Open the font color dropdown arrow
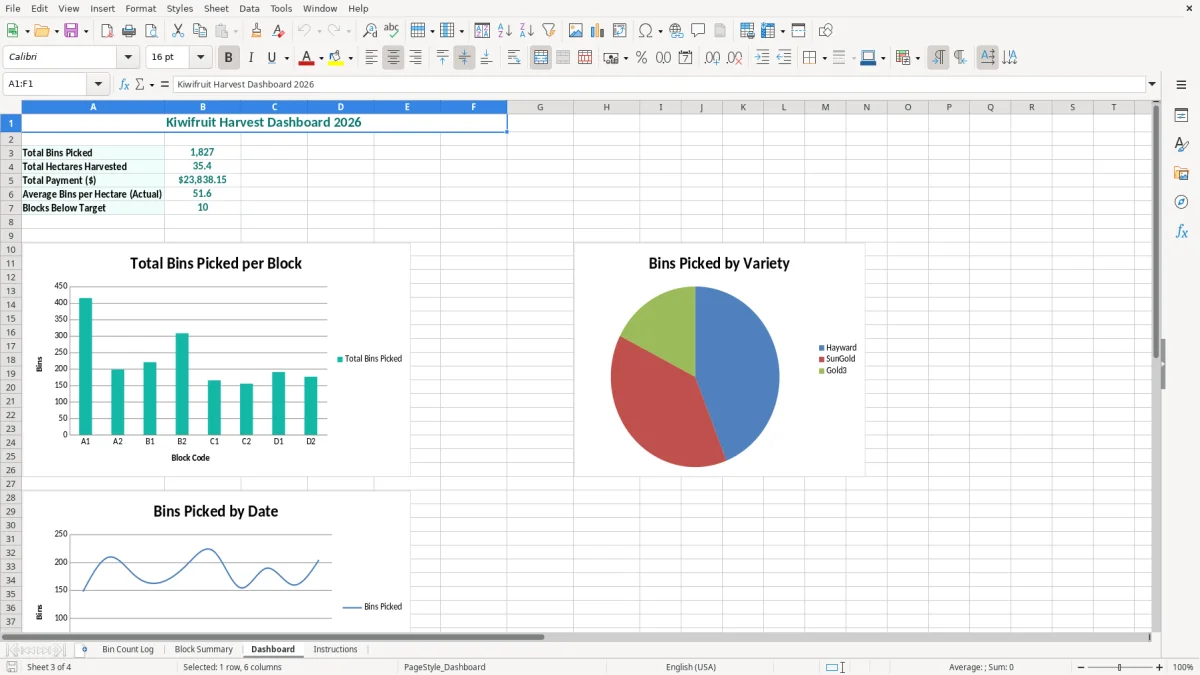Screen dimensions: 1200x675 point(320,58)
